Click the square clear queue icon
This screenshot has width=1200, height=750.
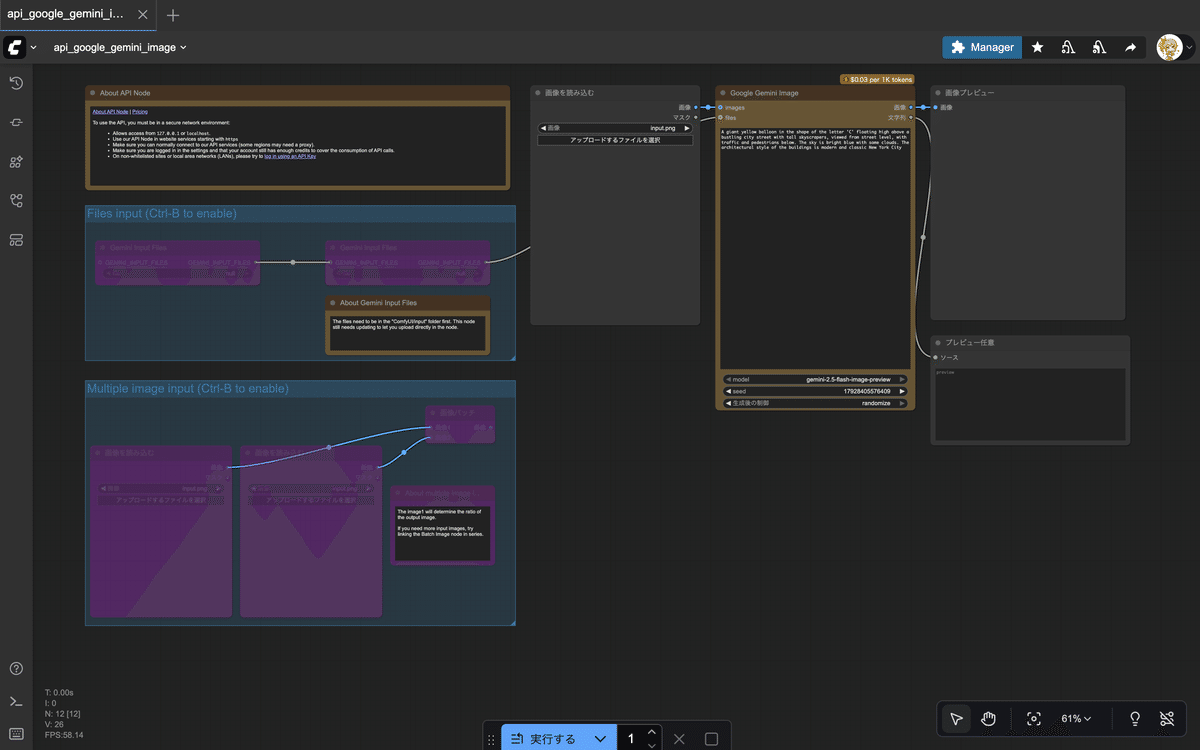pyautogui.click(x=711, y=739)
